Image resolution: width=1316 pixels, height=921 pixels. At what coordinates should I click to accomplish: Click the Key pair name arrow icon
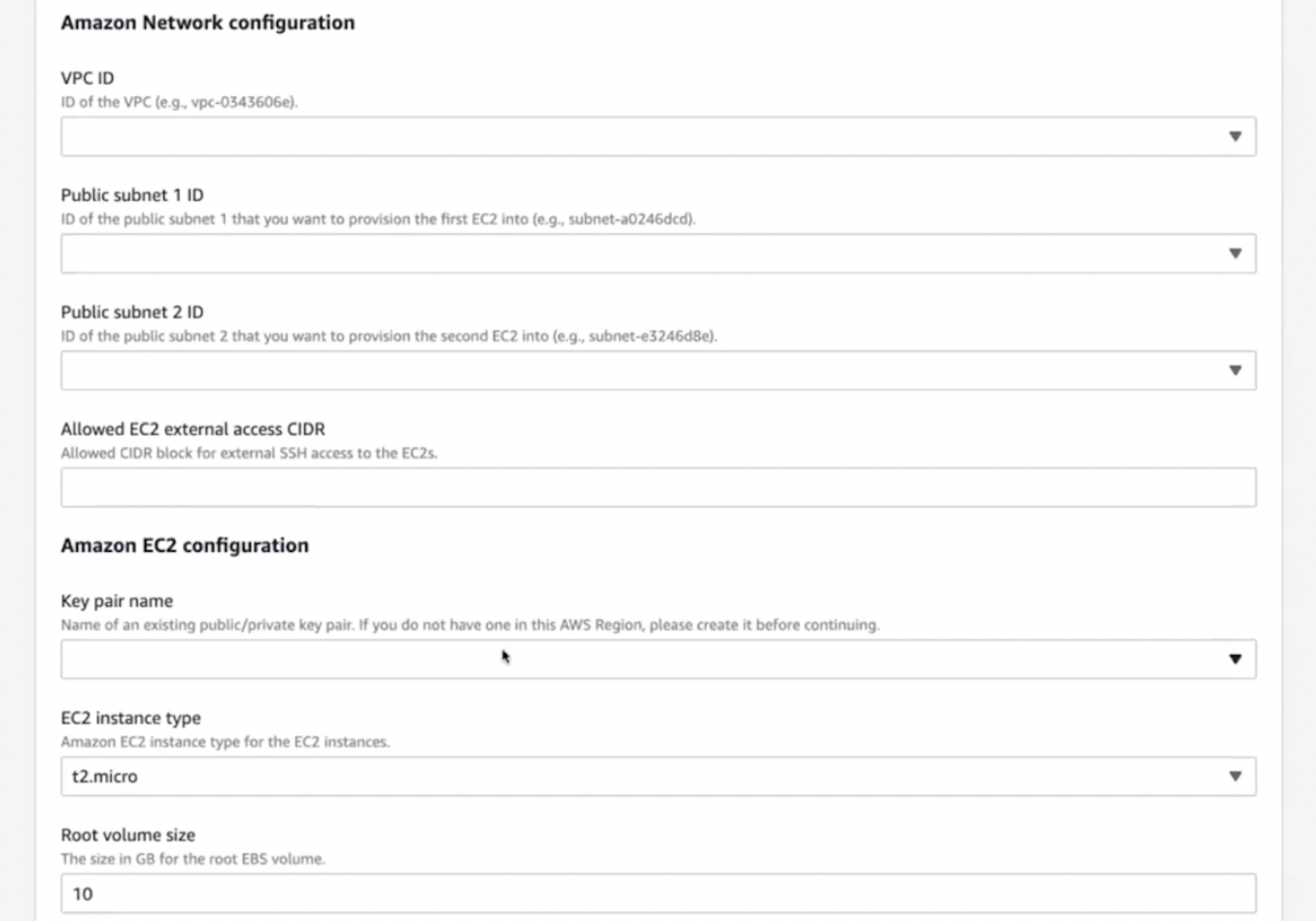[1234, 659]
